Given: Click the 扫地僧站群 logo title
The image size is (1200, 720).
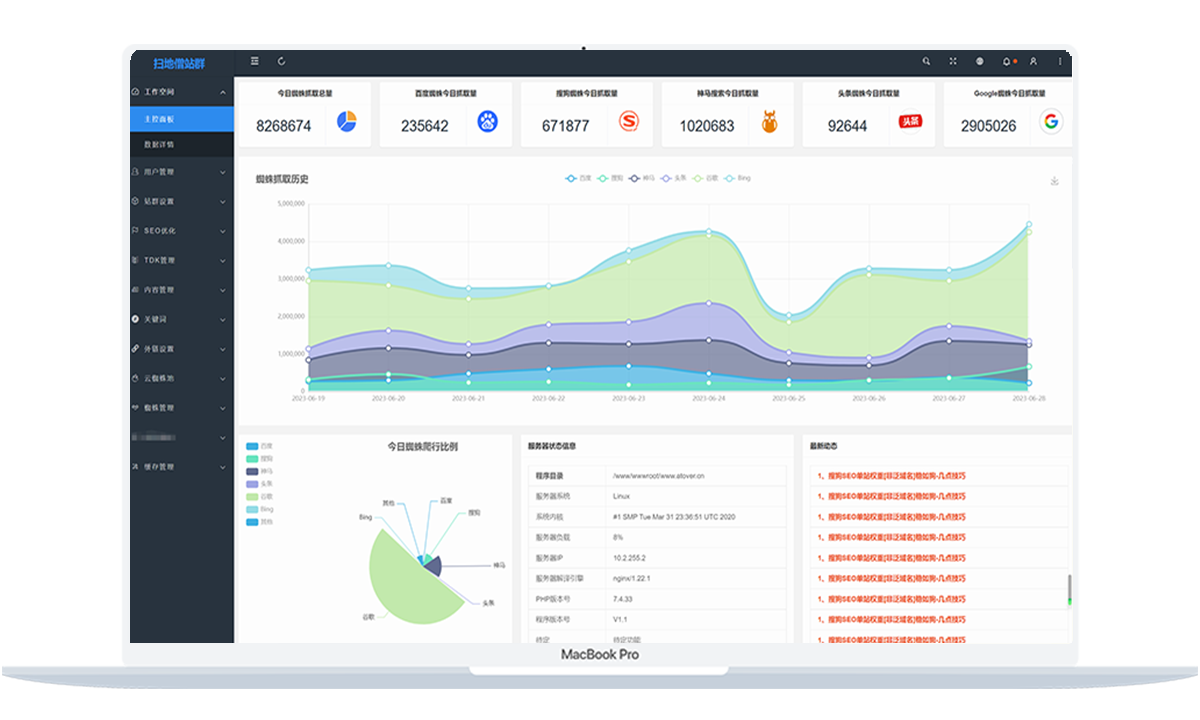Looking at the screenshot, I should 180,63.
